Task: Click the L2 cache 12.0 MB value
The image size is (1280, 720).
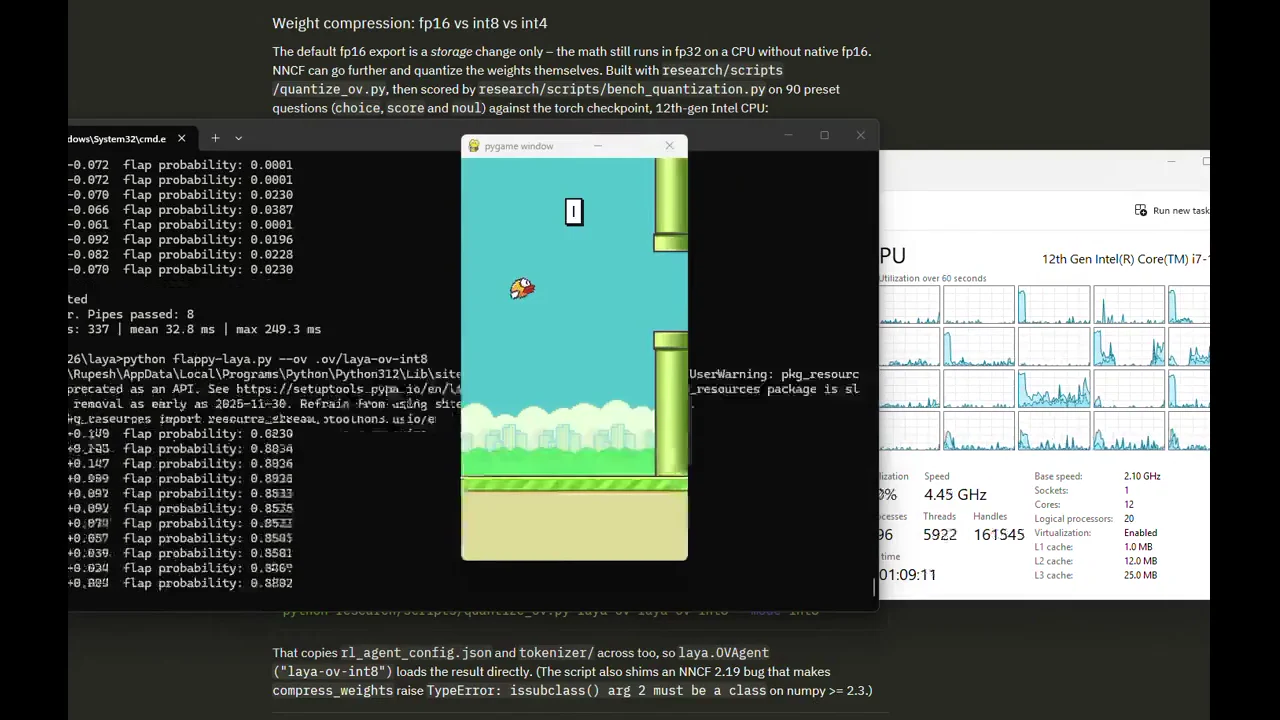Action: (x=1140, y=561)
